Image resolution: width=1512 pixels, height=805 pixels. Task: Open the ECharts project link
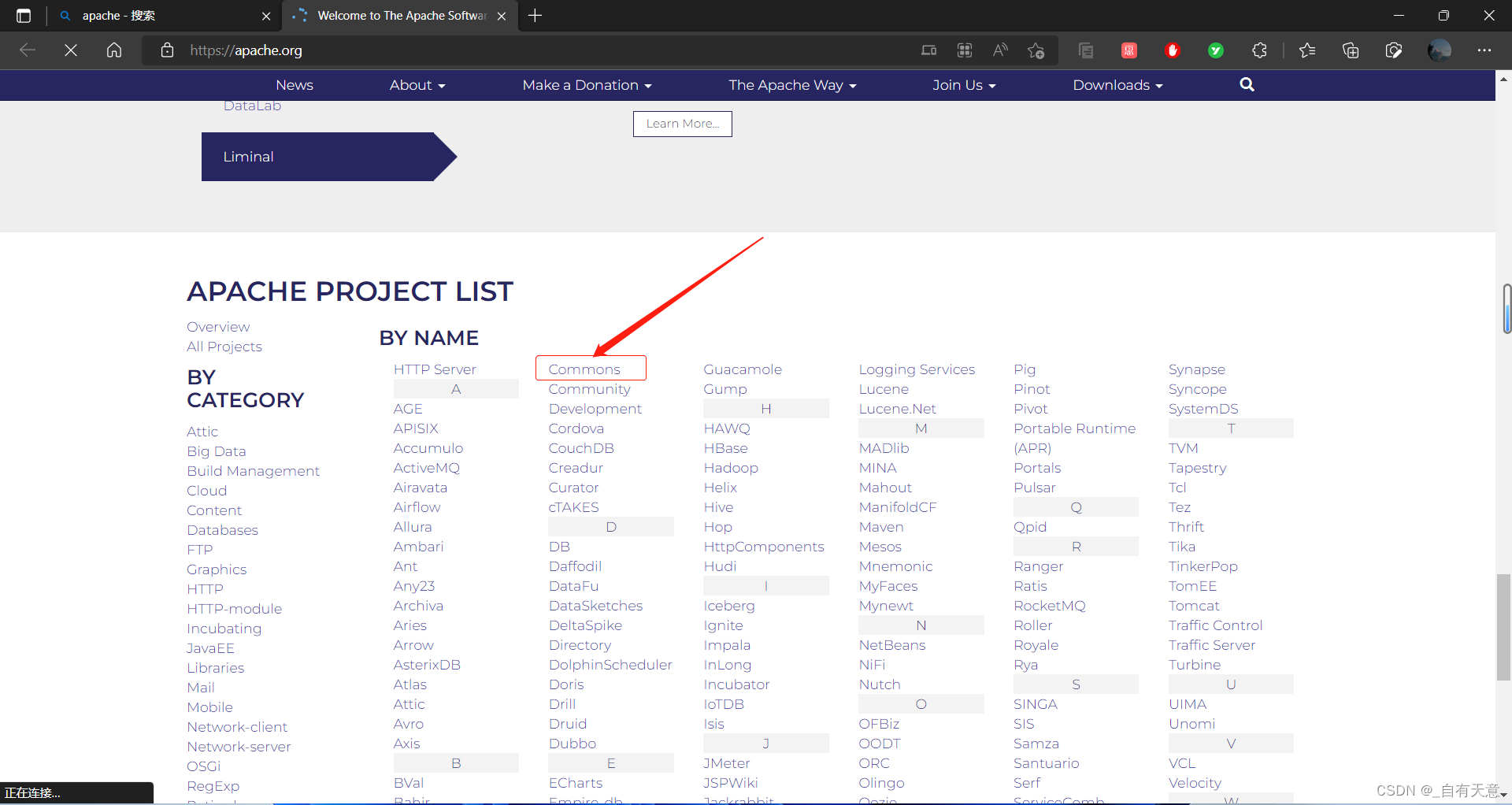[x=576, y=783]
